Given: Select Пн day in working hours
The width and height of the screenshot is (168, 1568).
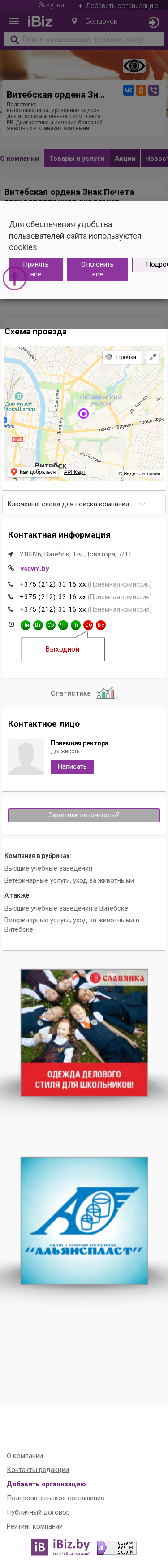Looking at the screenshot, I should point(26,625).
